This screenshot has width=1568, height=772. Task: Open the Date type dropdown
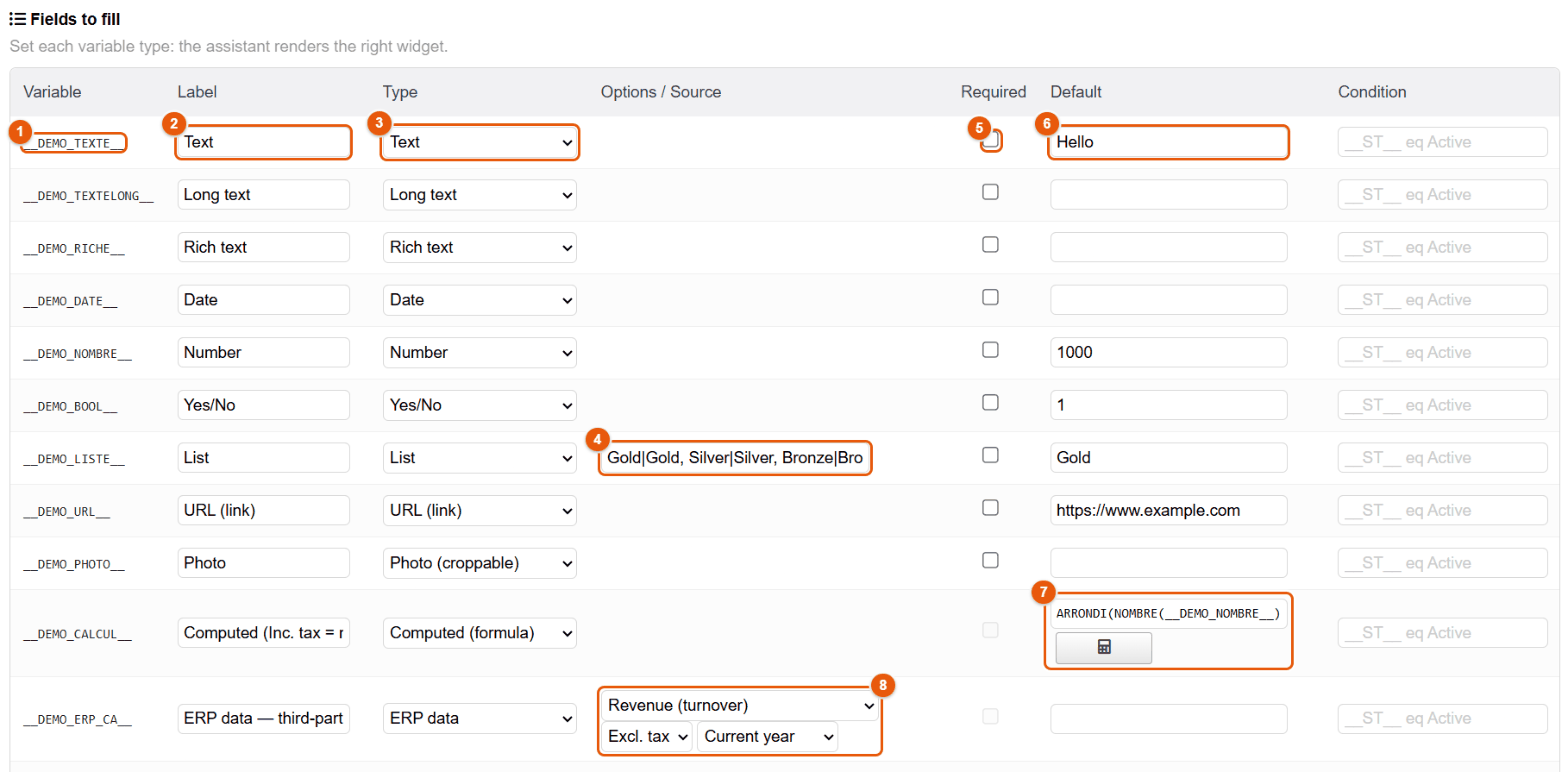(480, 300)
